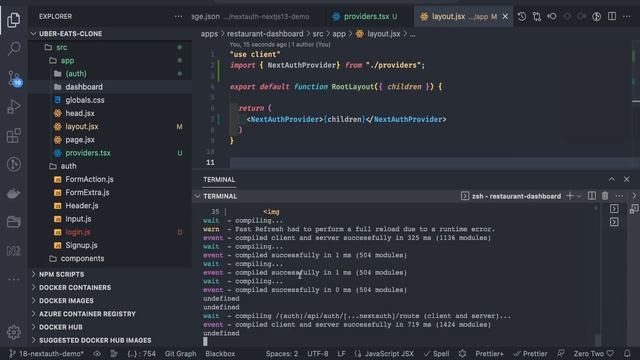Open the Manage settings gear
Screen dimensions: 640x360
[x=13, y=332]
